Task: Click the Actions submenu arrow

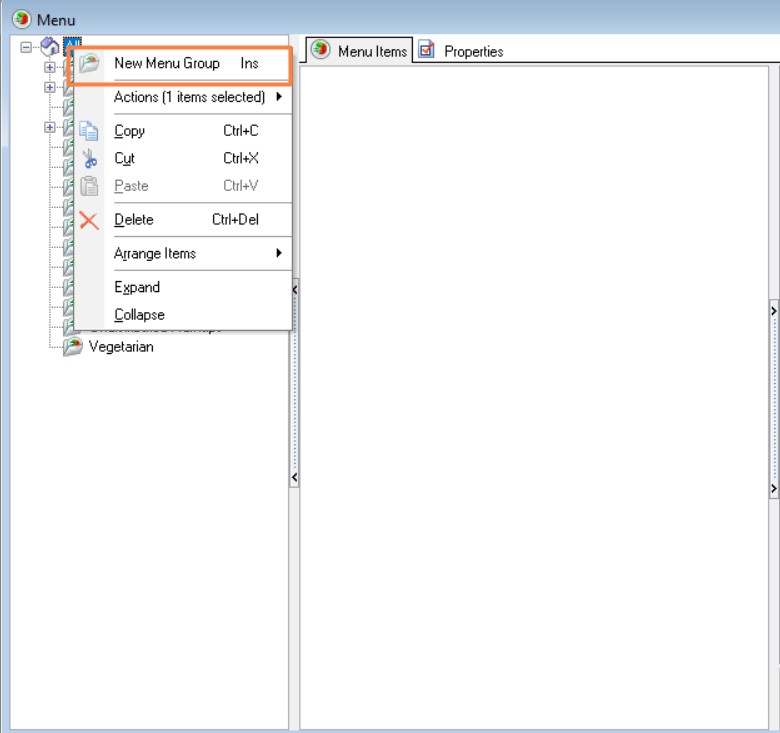Action: [279, 96]
